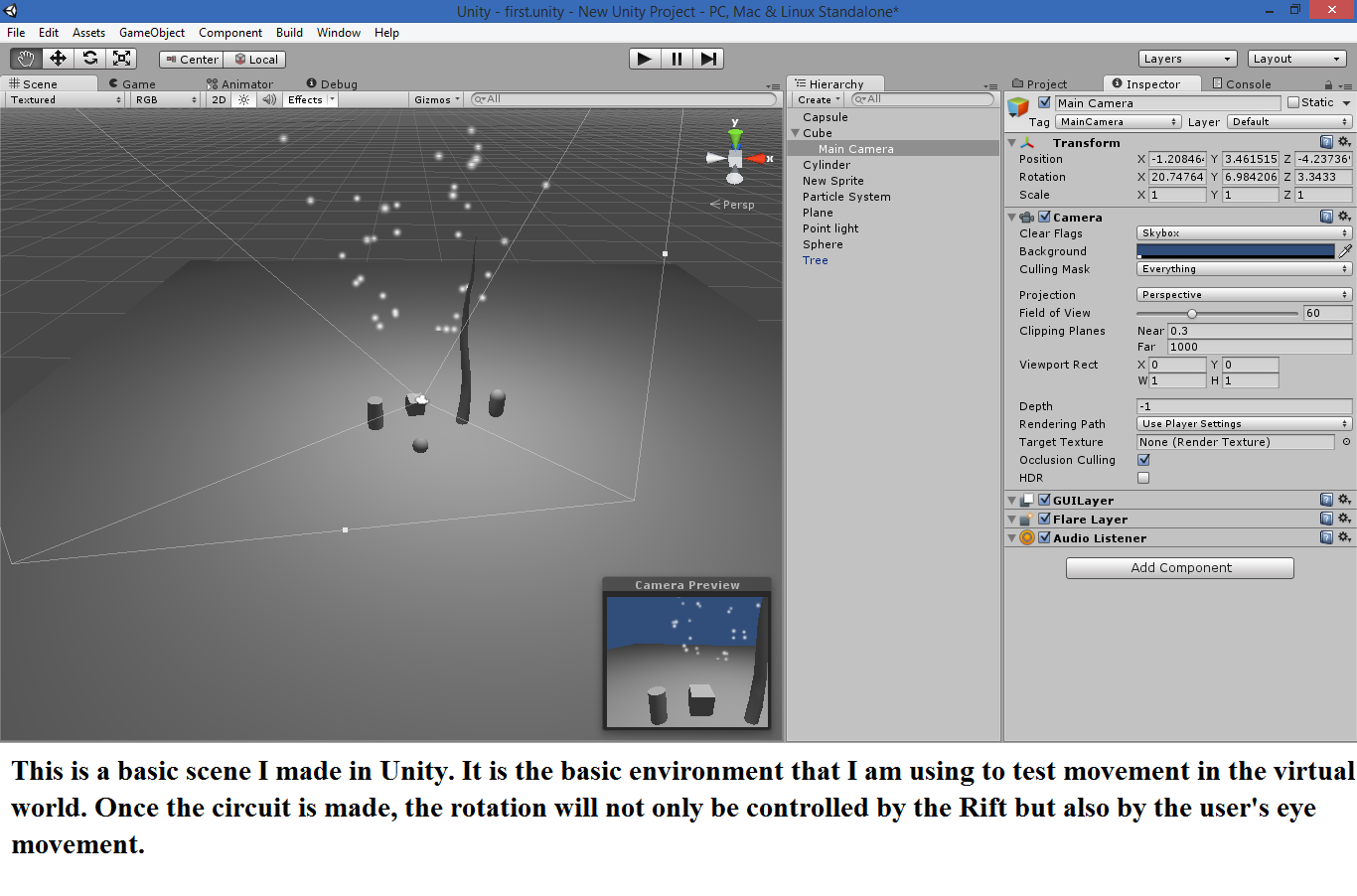Screen dimensions: 1357x896
Task: Open Hierarchy Create menu
Action: pos(819,100)
